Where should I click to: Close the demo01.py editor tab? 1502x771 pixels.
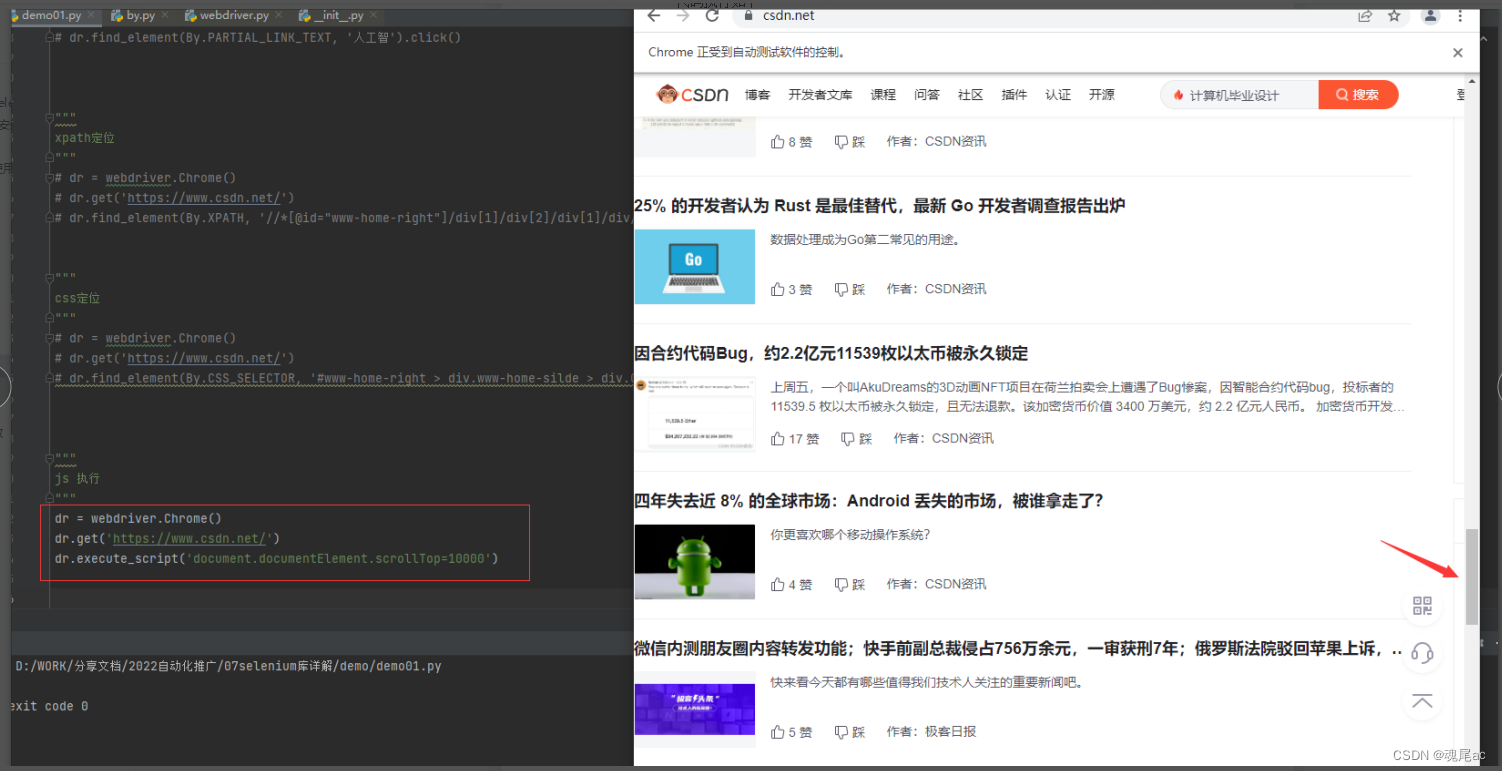91,16
